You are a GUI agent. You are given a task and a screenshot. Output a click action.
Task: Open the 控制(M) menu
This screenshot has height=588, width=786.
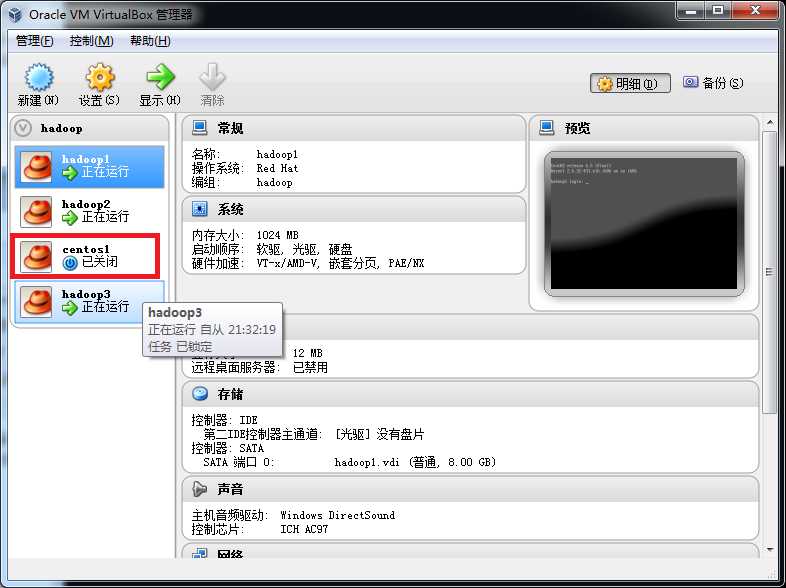[91, 41]
